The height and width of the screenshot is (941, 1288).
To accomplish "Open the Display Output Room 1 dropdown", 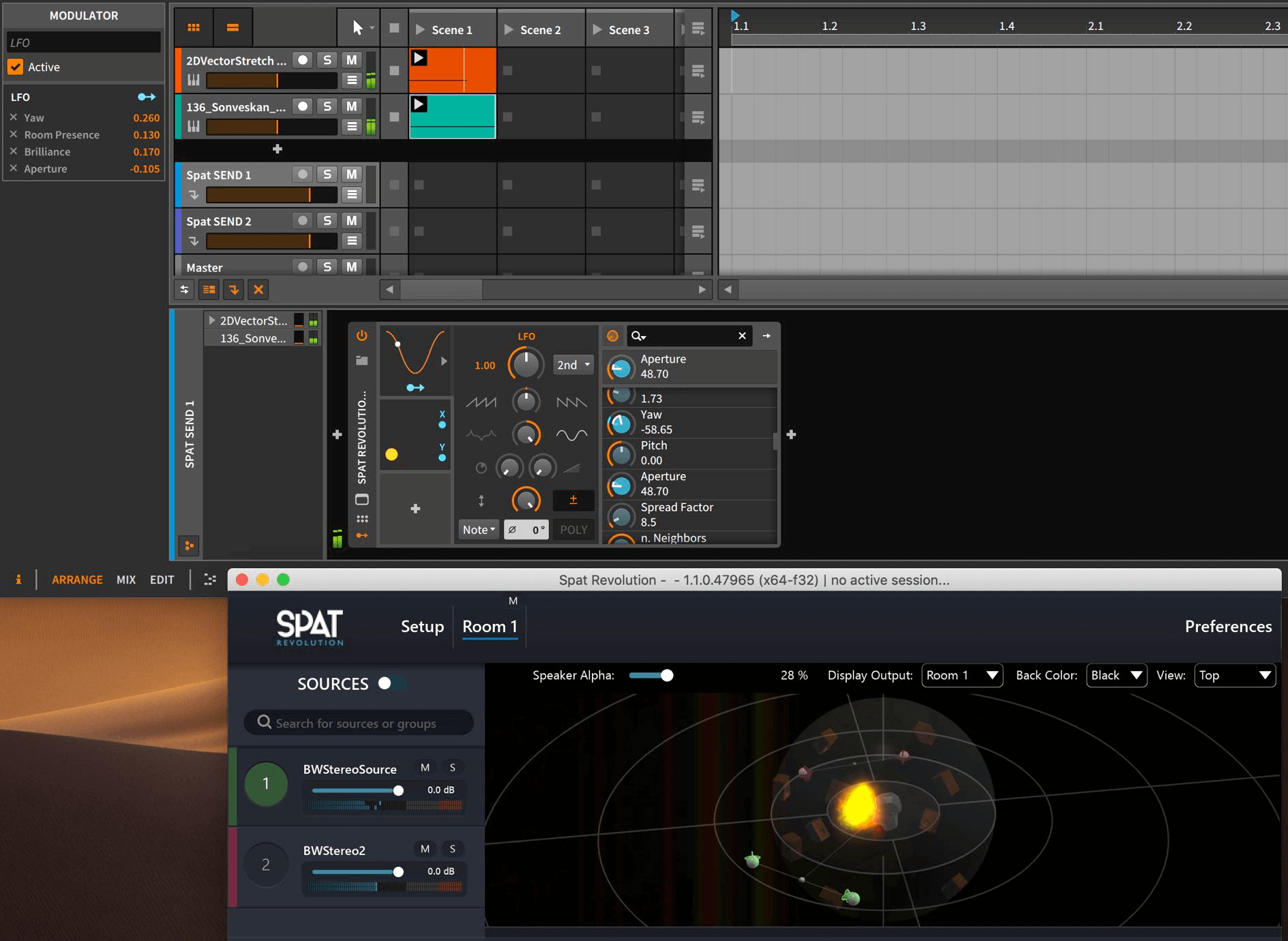I will click(x=961, y=675).
